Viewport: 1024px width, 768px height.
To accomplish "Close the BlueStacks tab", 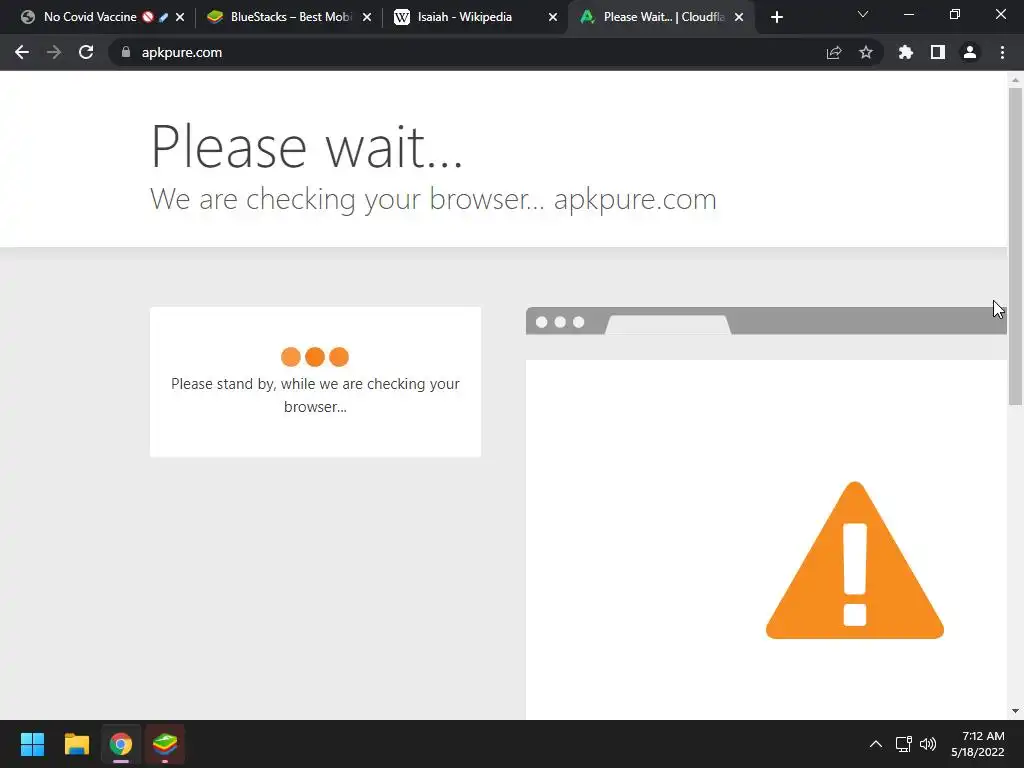I will [x=367, y=17].
